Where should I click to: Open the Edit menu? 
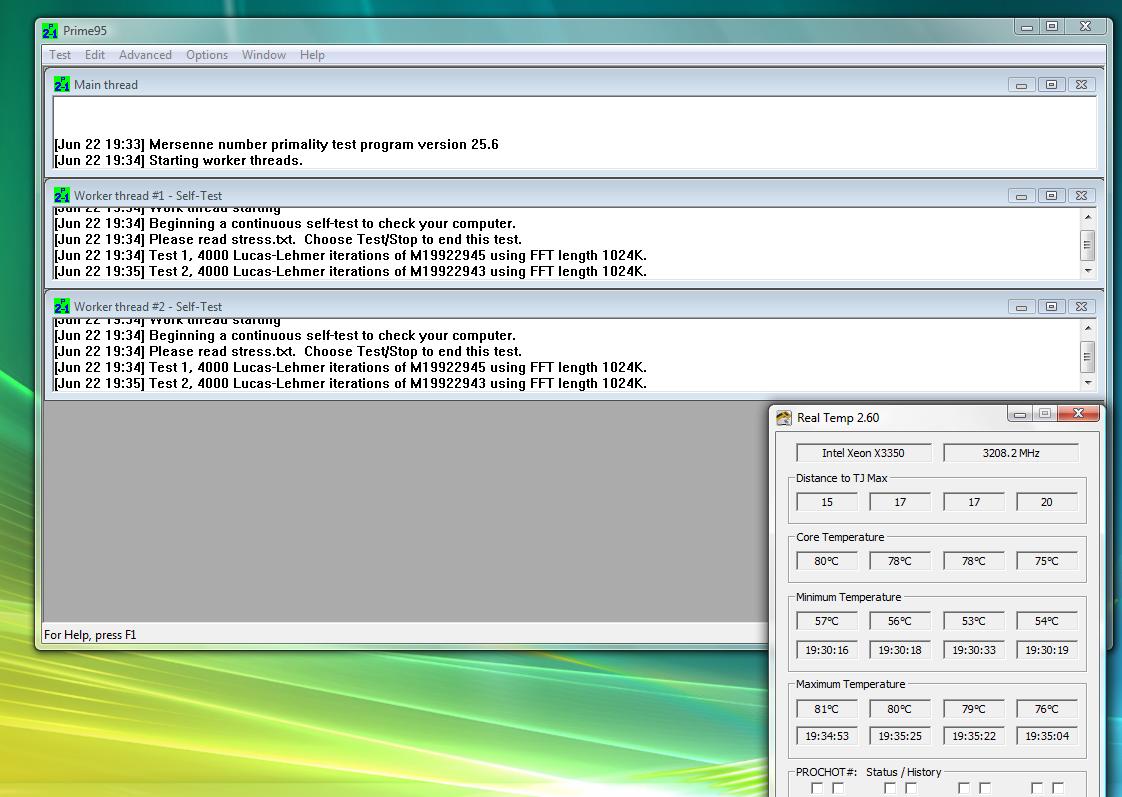94,55
